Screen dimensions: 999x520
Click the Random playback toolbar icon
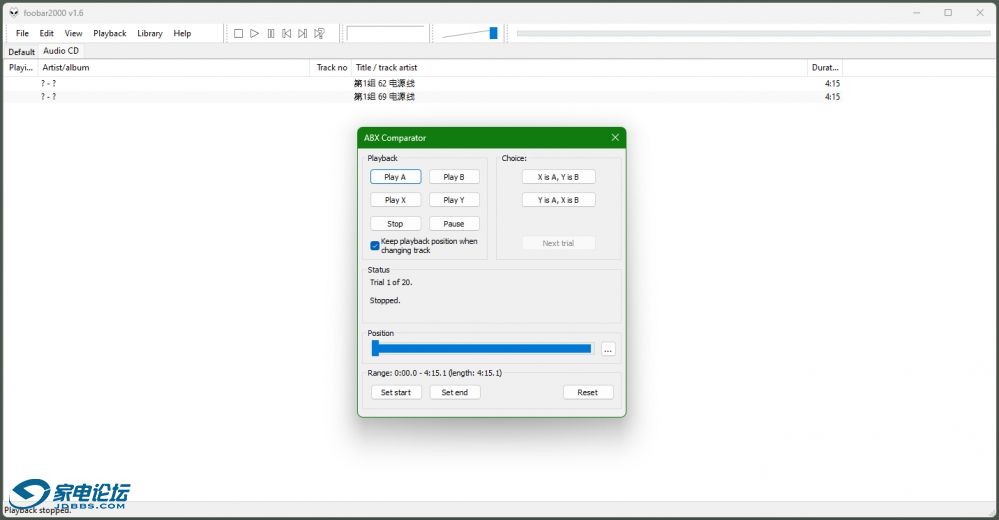coord(319,33)
